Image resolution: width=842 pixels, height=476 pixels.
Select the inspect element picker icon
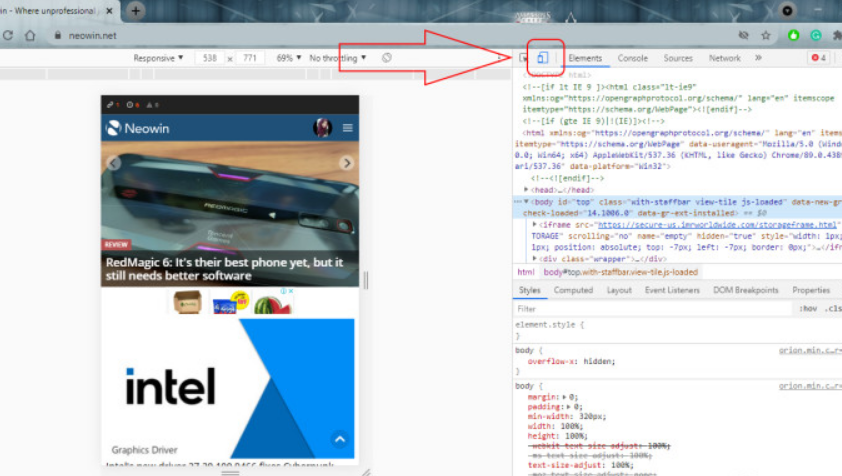pos(524,57)
